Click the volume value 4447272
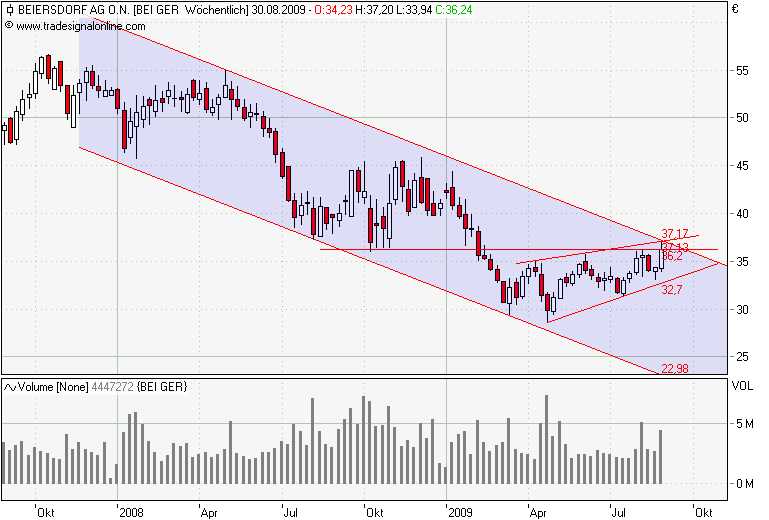 pos(112,387)
